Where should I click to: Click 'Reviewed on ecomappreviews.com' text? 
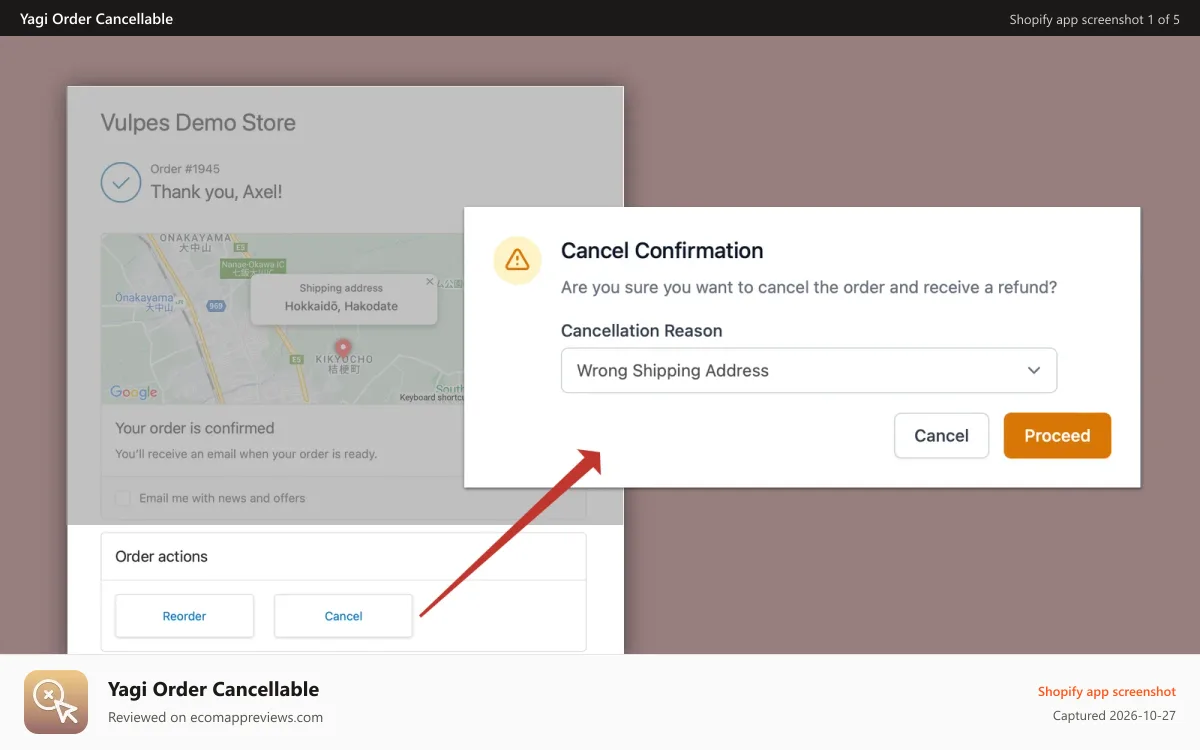click(215, 717)
